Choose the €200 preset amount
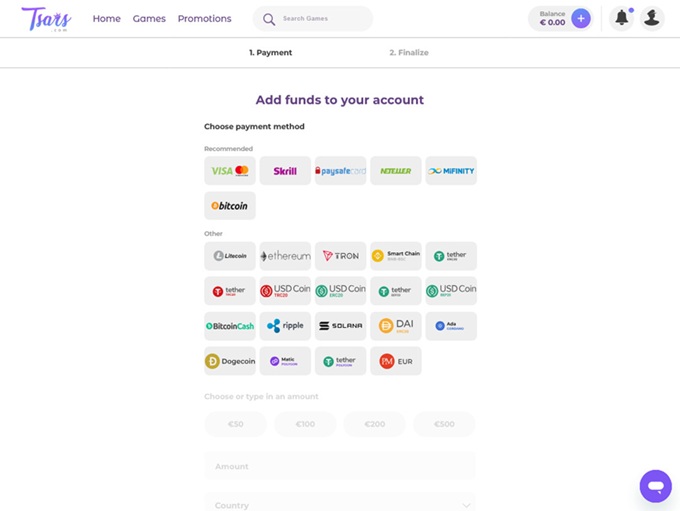 (x=375, y=424)
